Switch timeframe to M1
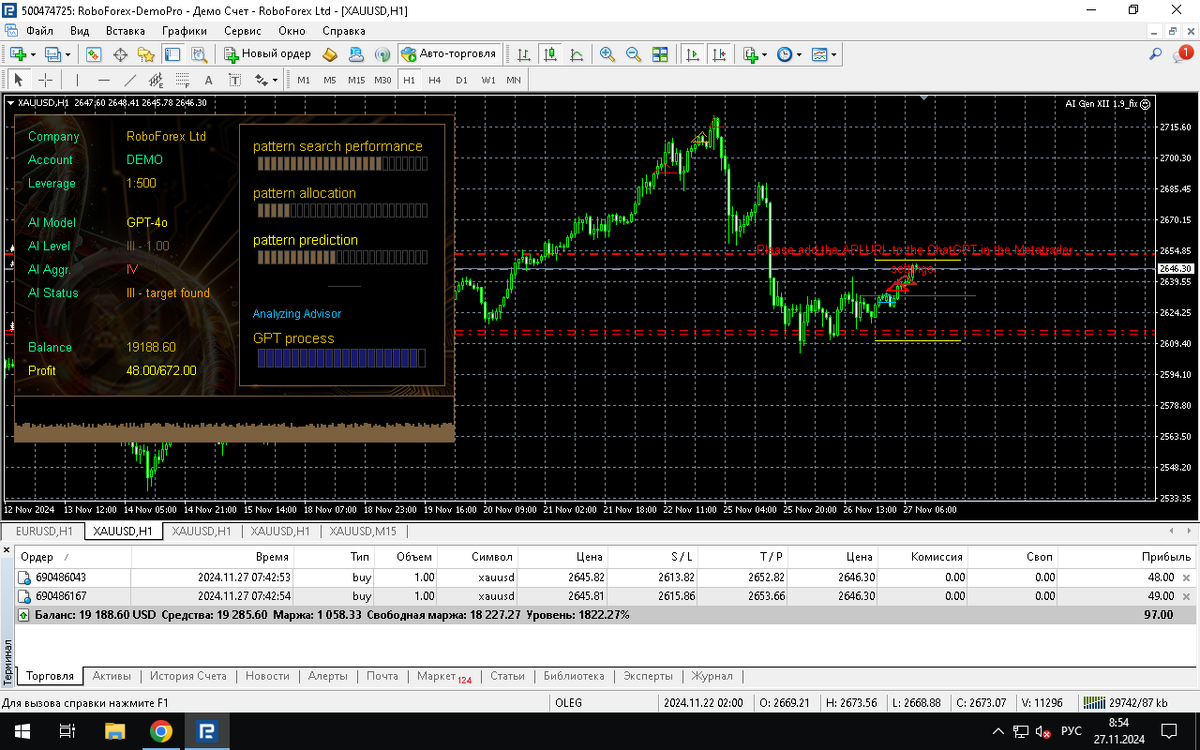The height and width of the screenshot is (750, 1200). [304, 80]
